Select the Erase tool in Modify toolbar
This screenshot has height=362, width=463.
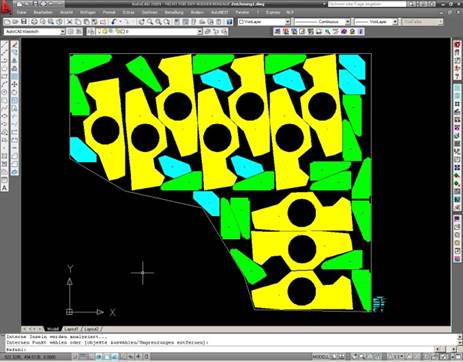tap(14, 44)
